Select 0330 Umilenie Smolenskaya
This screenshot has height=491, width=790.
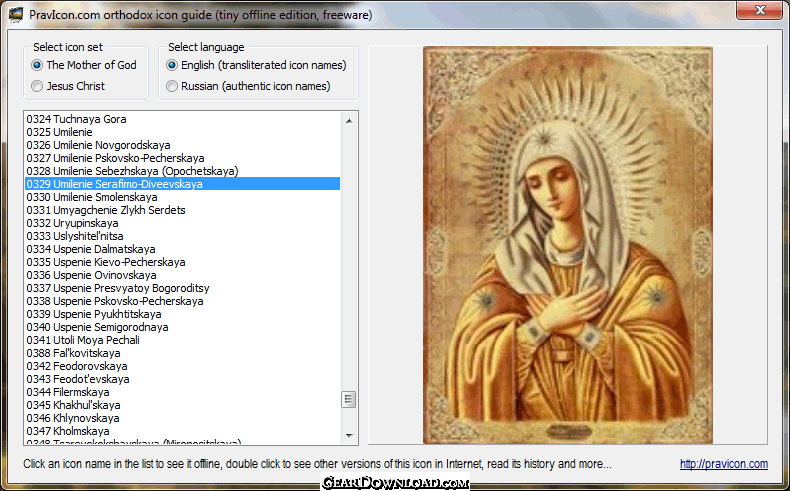[183, 197]
